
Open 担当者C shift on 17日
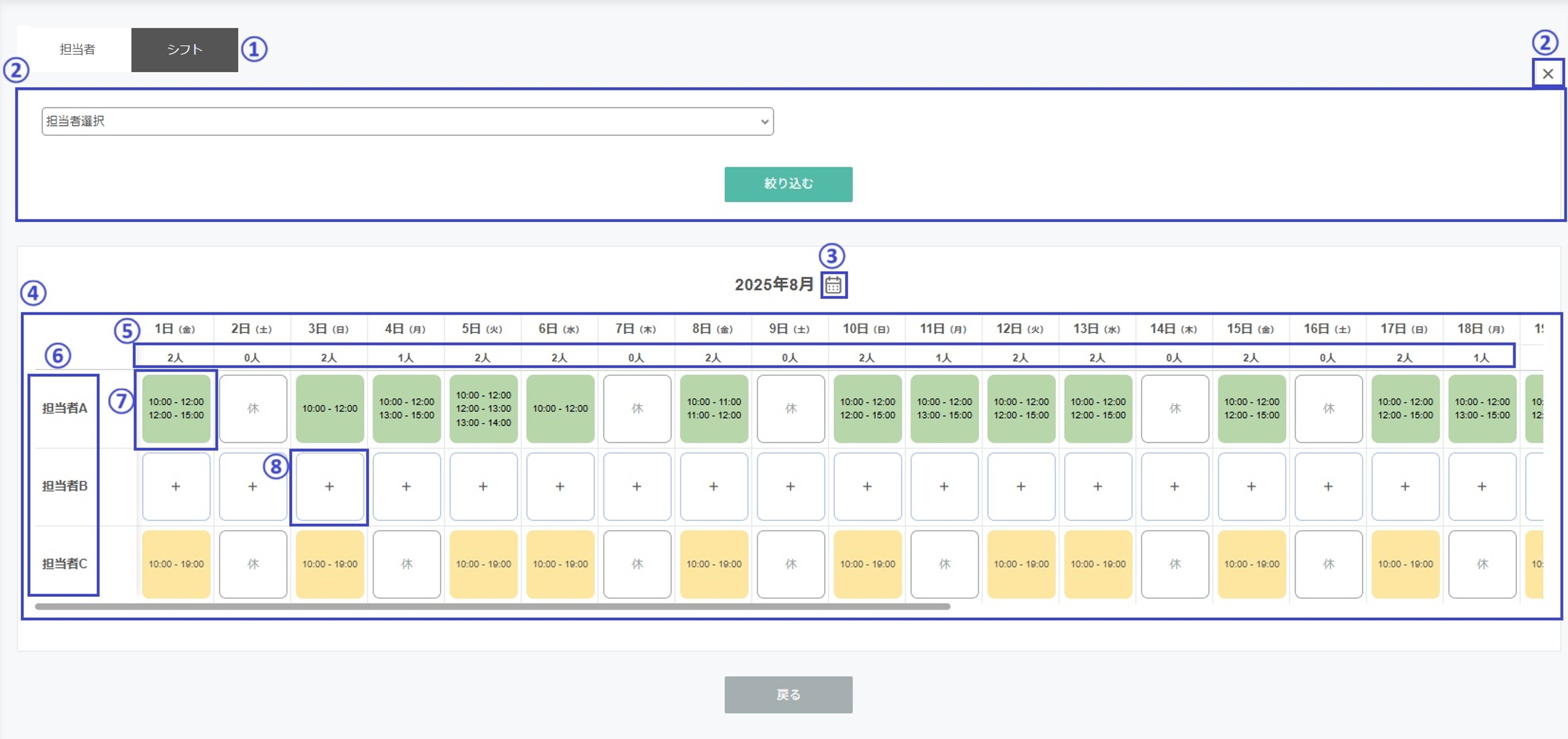[x=1405, y=564]
